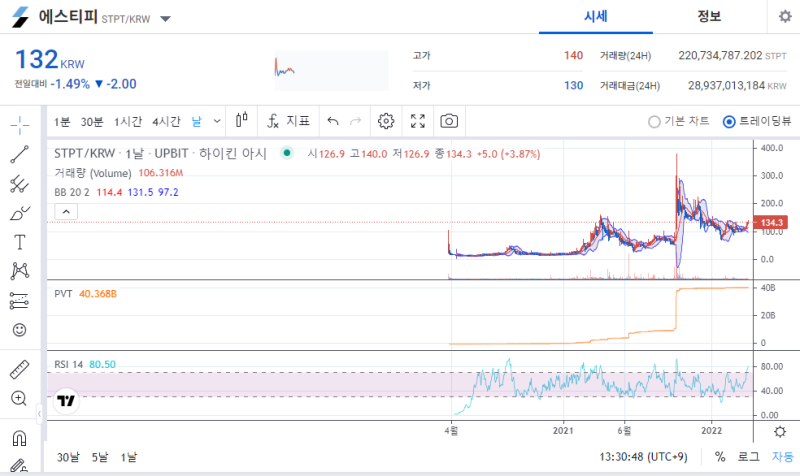800x476 pixels.
Task: Select the brush drawing tool
Action: click(x=19, y=213)
